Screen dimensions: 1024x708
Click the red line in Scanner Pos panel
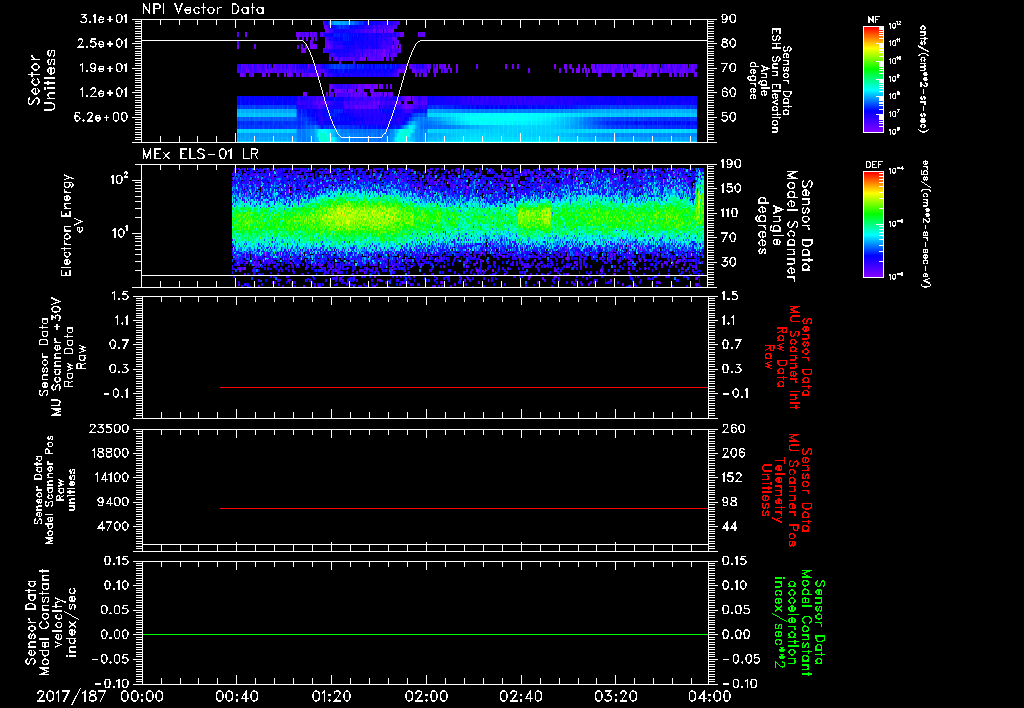click(464, 508)
